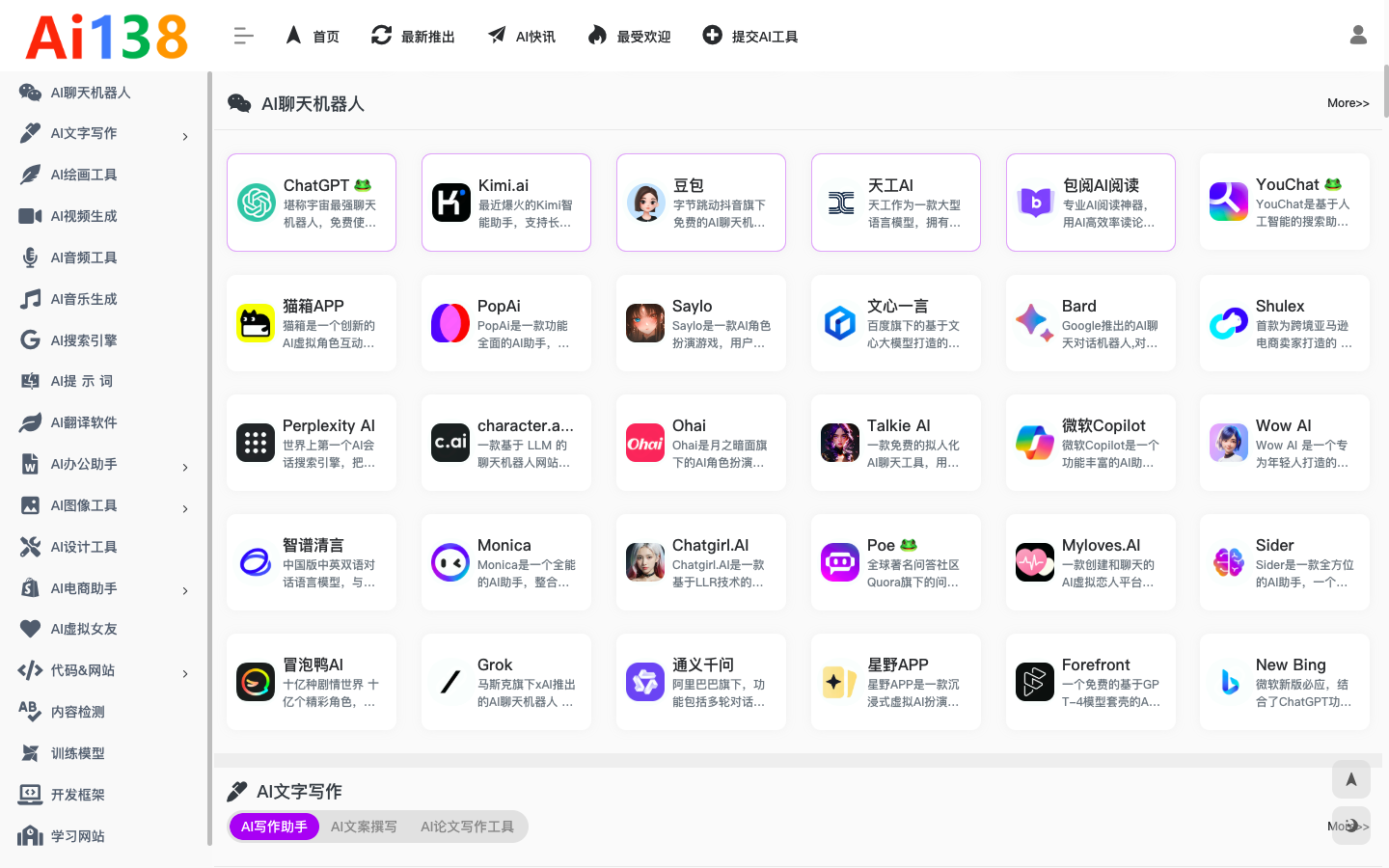This screenshot has width=1389, height=868.
Task: Open the user account icon
Action: [1358, 36]
